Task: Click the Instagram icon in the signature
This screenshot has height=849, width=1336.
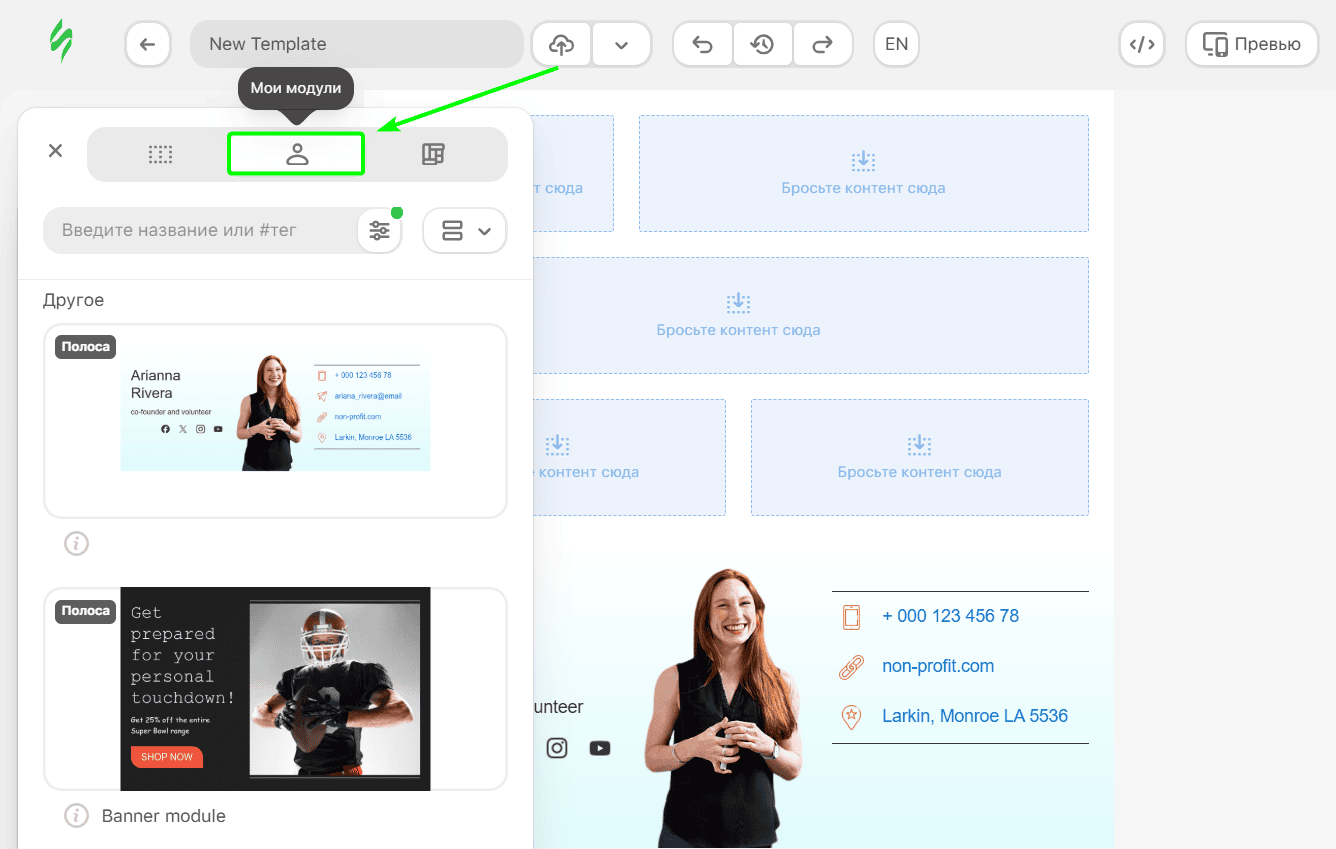Action: tap(557, 748)
